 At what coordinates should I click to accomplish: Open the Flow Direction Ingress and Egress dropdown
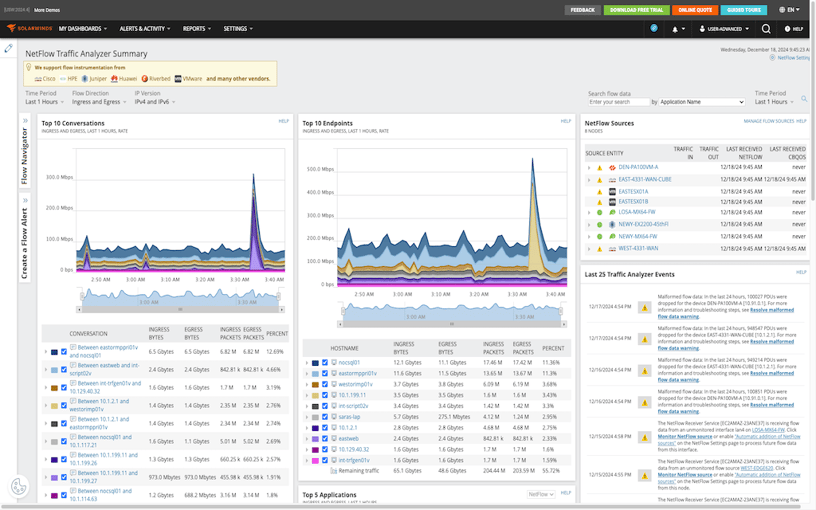click(x=98, y=102)
